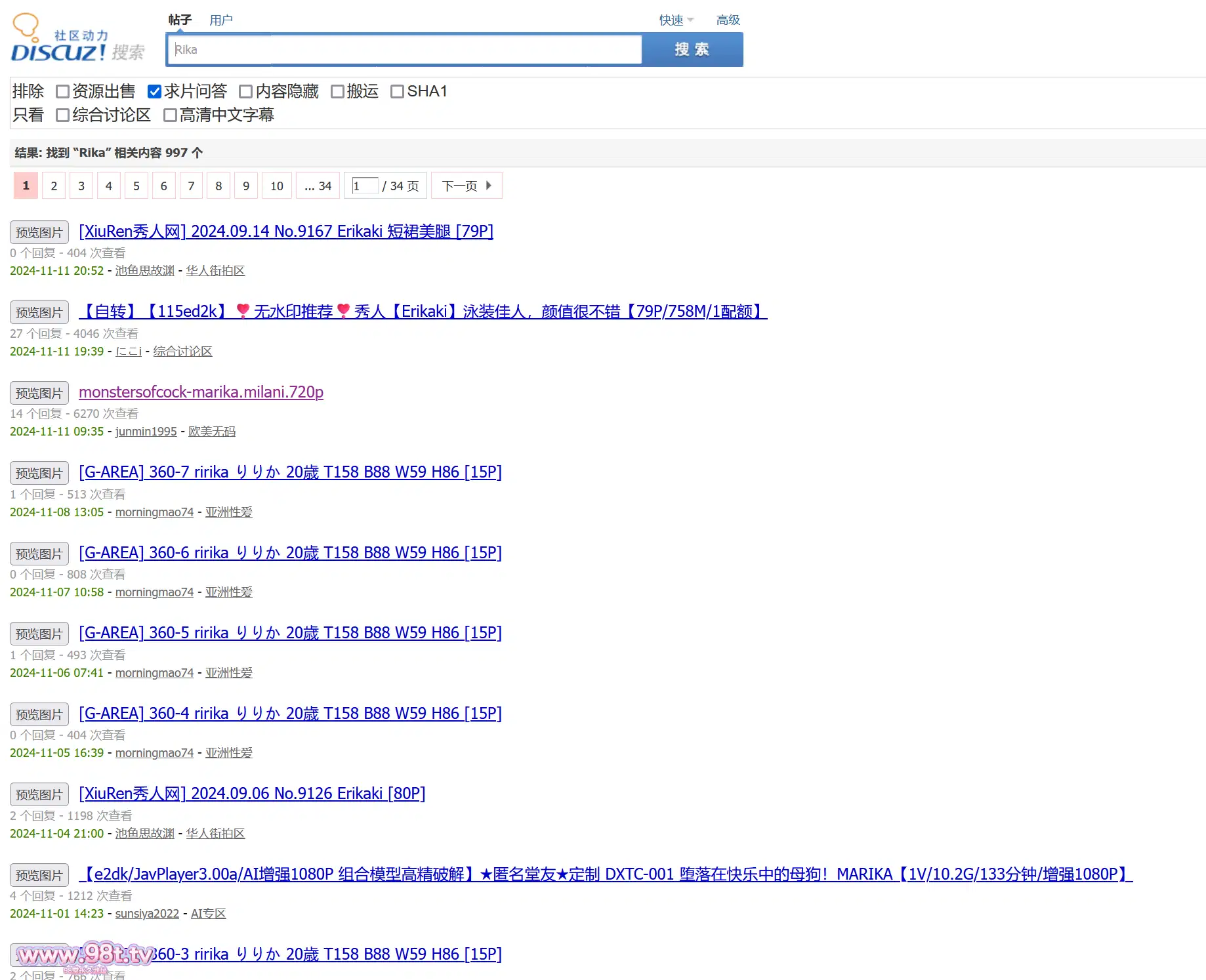Screen dimensions: 1206x980
Task: Switch to the 帖子 search tab
Action: 180,20
